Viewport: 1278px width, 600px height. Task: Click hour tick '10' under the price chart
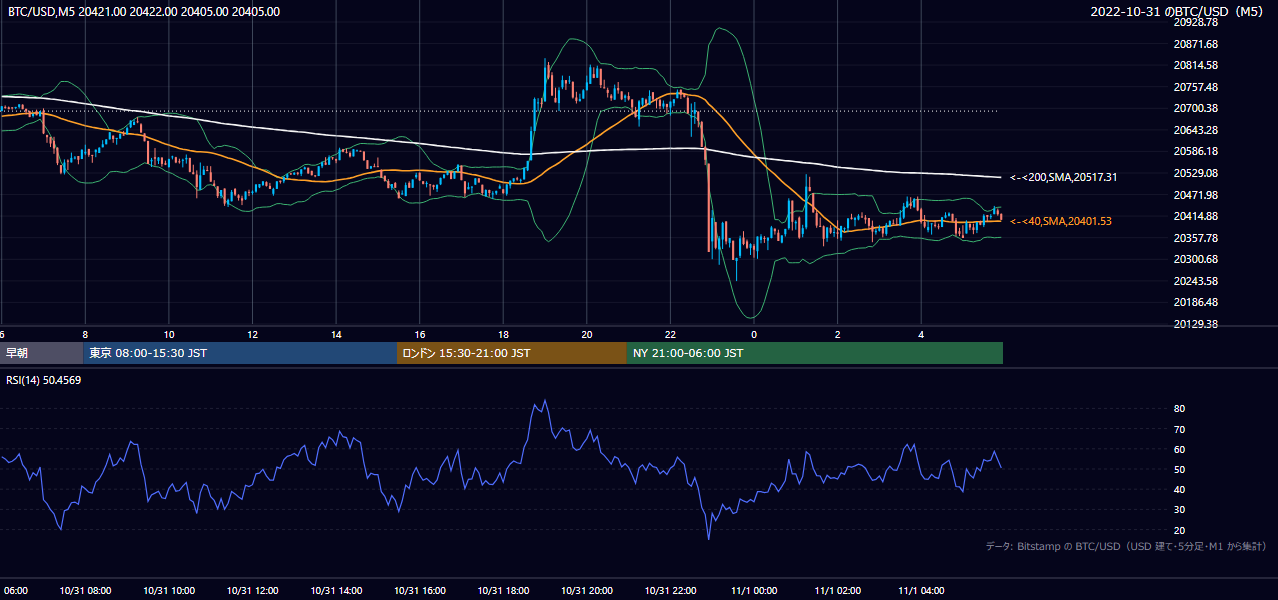(x=169, y=334)
